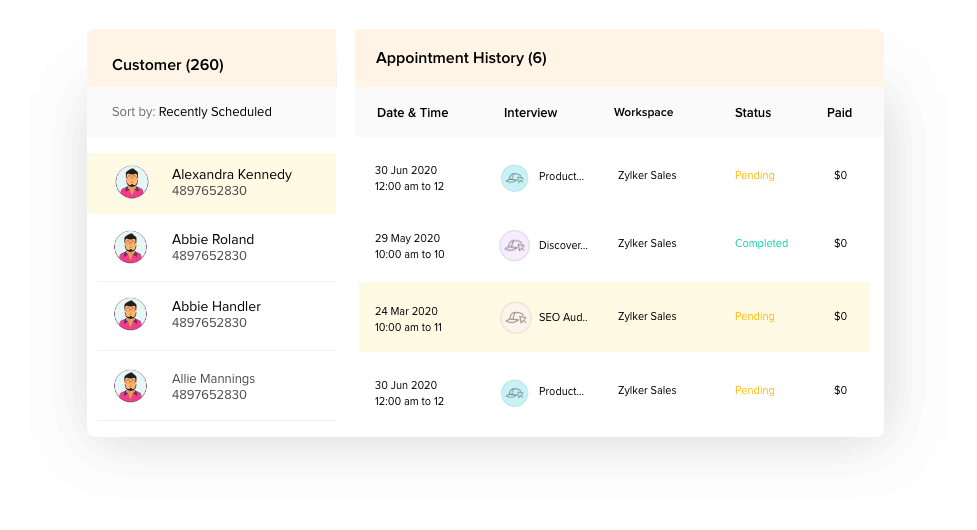
Task: Click Zylker Sales workspace in first appointment row
Action: point(647,176)
